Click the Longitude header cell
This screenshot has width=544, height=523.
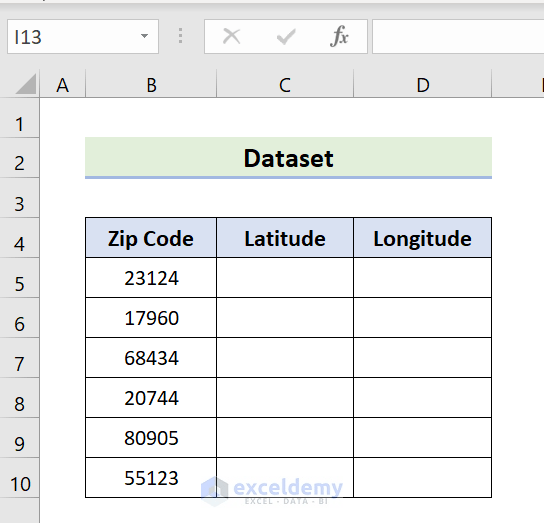pos(423,238)
